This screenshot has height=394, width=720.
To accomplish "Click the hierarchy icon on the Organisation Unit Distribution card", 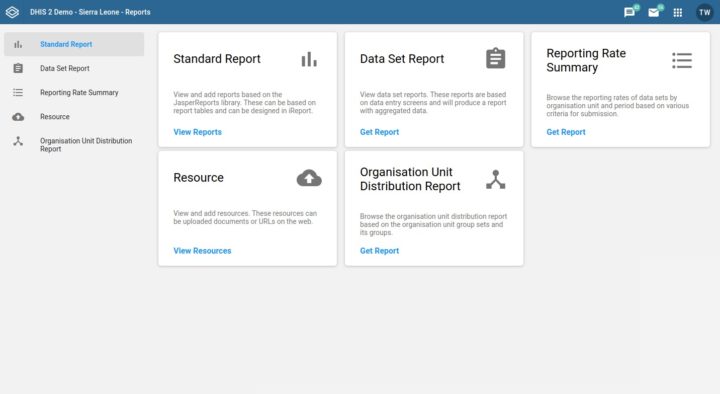I will tap(495, 180).
